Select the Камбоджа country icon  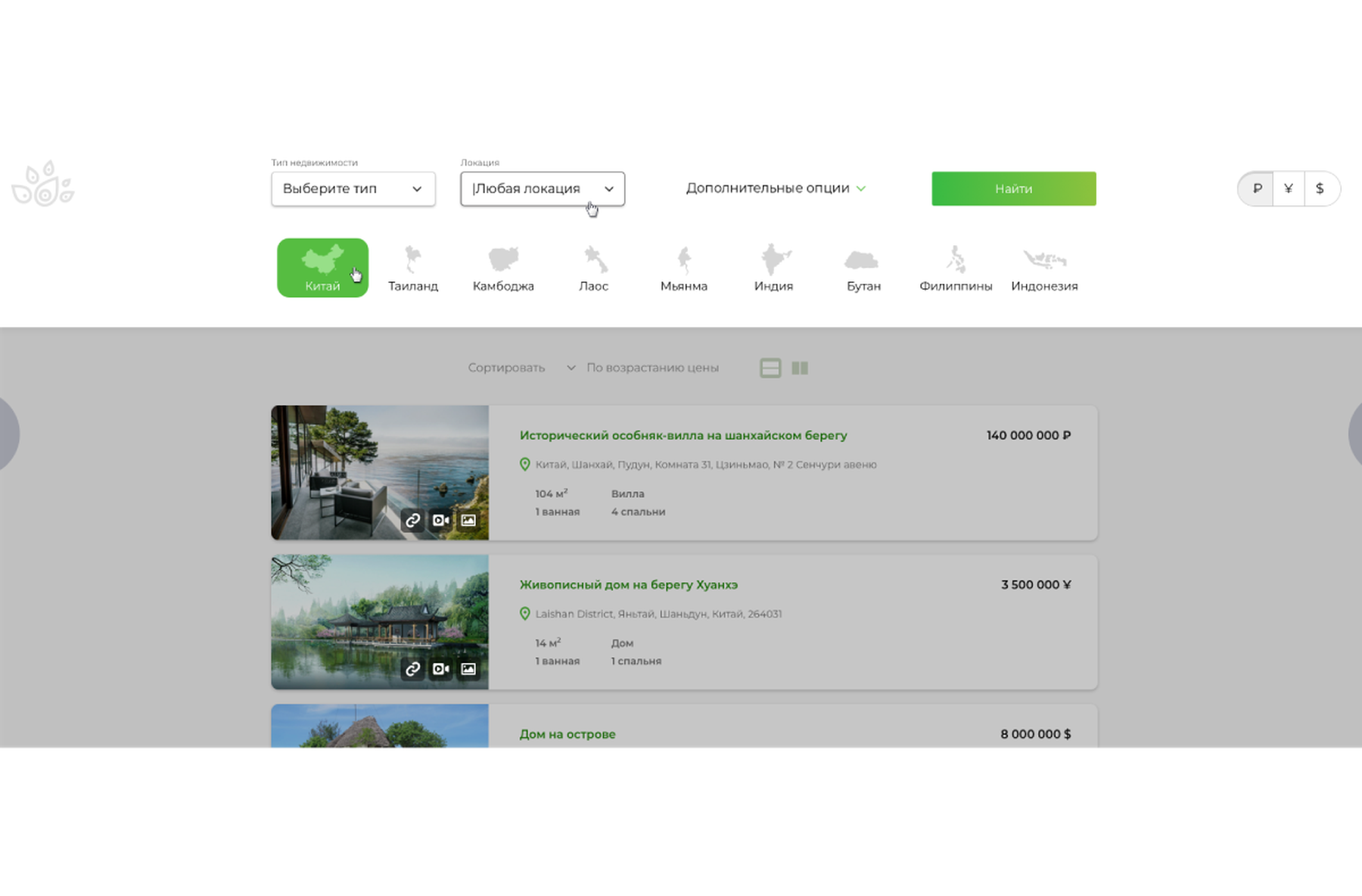click(x=503, y=259)
